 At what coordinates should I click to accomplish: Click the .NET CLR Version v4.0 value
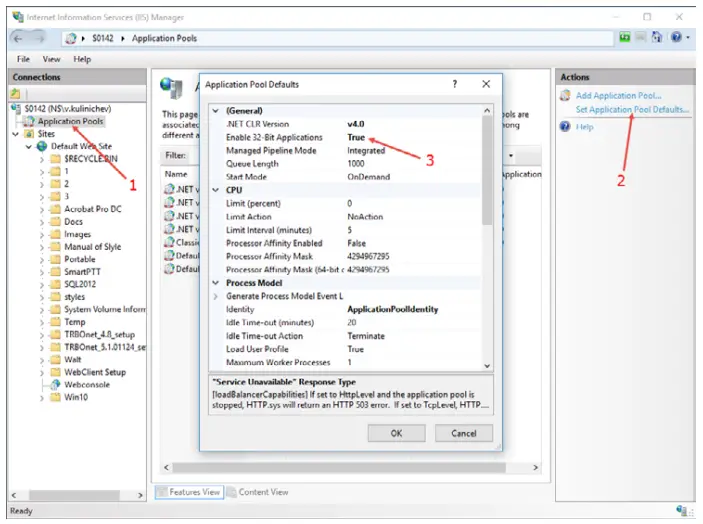(x=356, y=124)
